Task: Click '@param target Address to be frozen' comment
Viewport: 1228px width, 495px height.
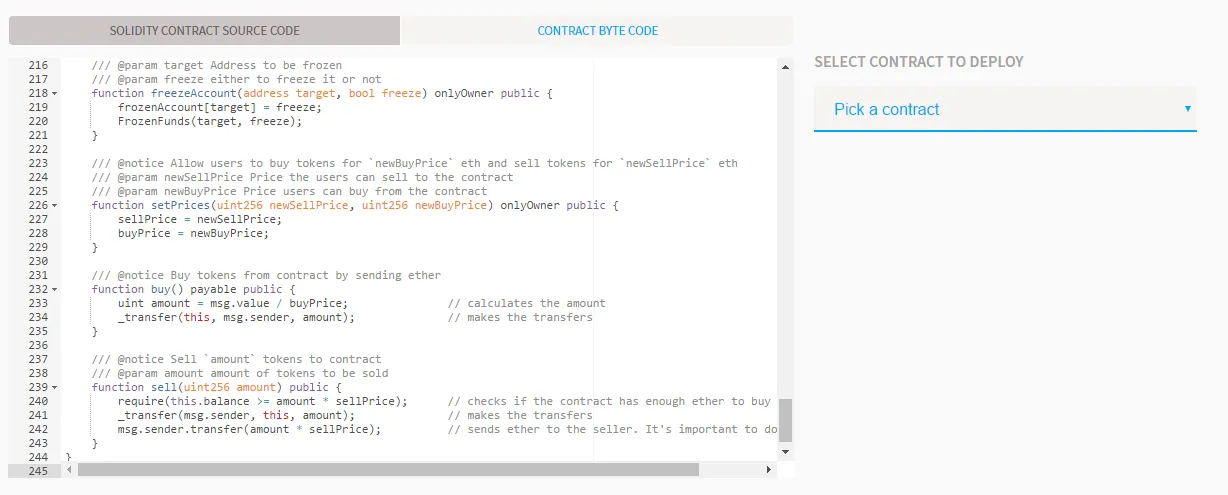Action: (217, 65)
